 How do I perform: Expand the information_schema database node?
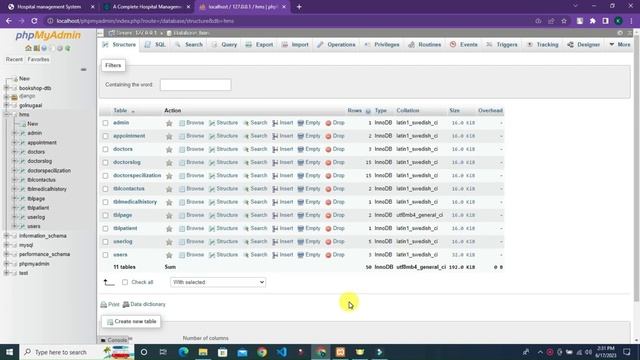click(6, 236)
